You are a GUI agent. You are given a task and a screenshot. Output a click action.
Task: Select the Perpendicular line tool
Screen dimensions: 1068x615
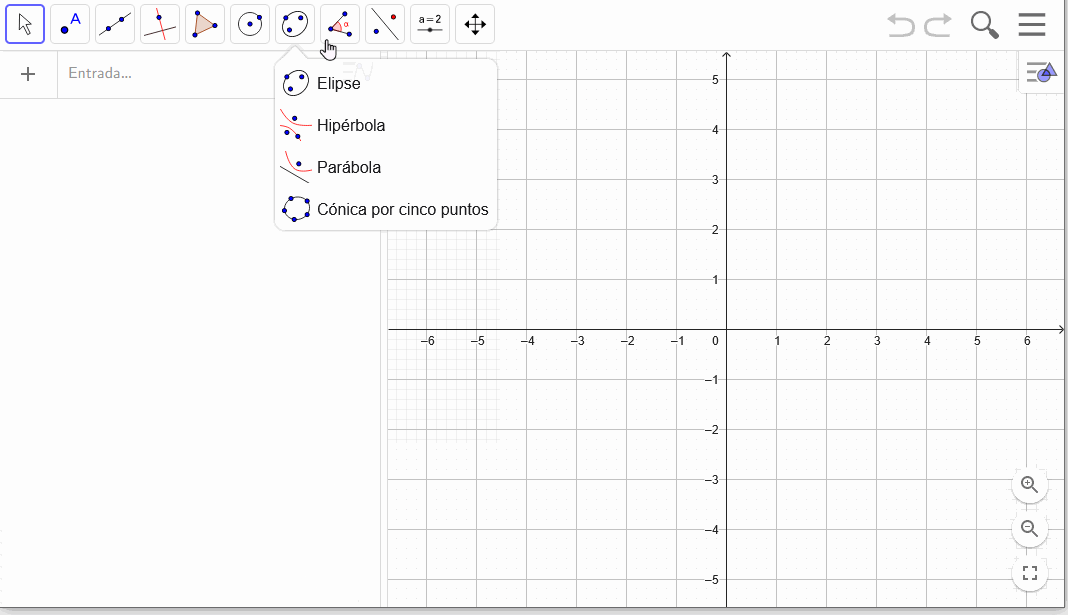click(160, 25)
